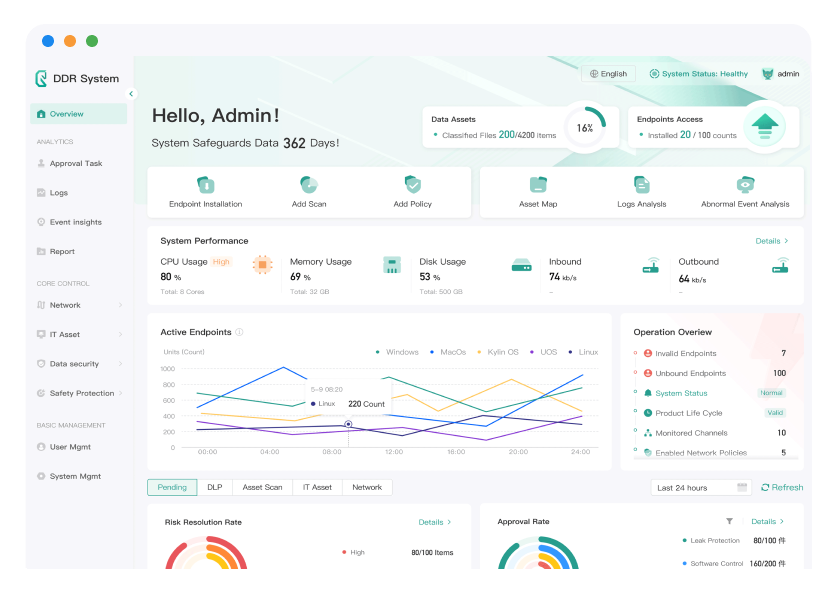
Task: Click the Approval Rate filter icon
Action: click(729, 521)
